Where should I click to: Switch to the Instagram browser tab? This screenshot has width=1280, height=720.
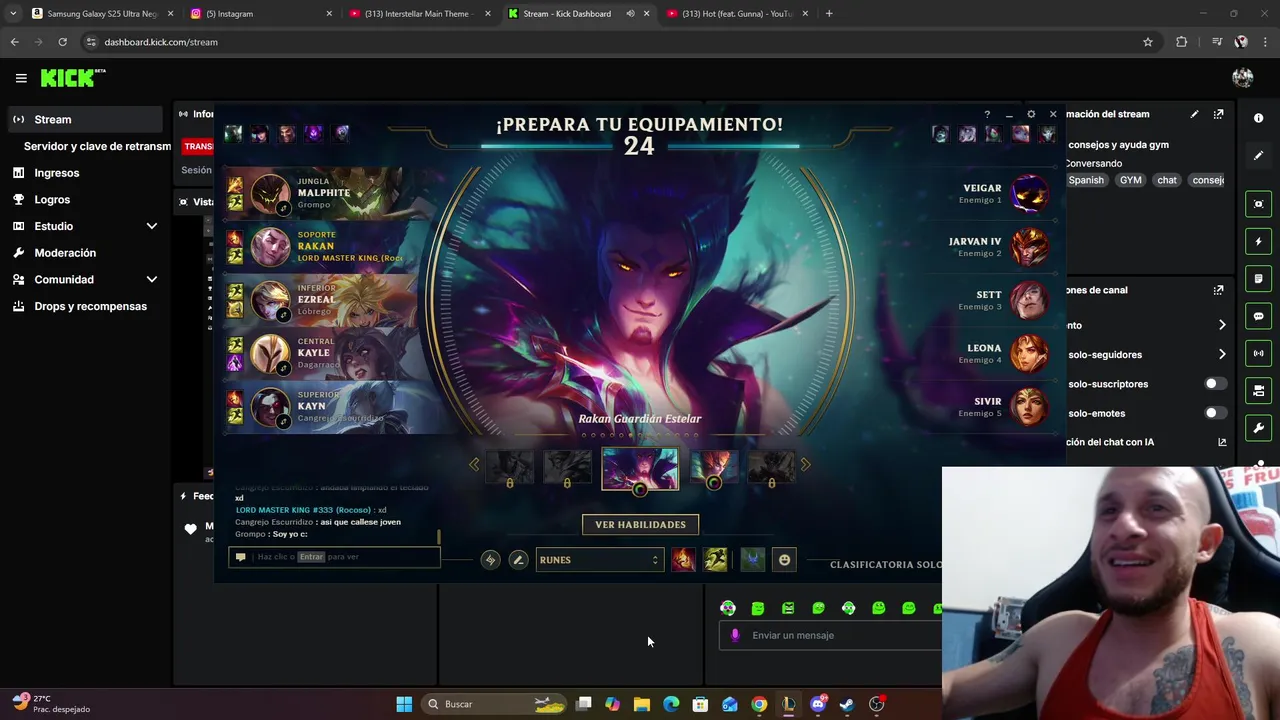tap(262, 14)
